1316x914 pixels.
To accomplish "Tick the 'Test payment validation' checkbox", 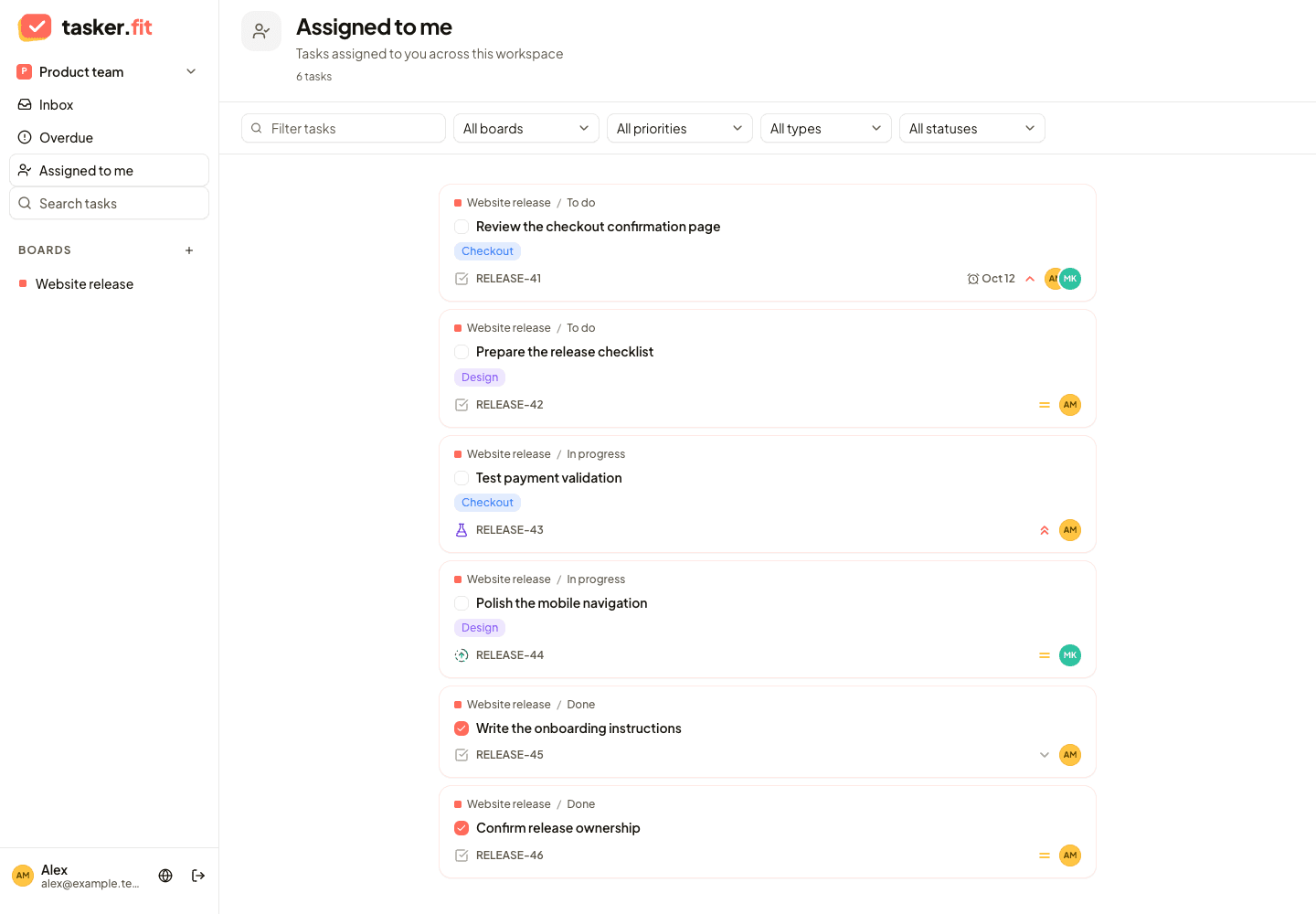I will [x=462, y=478].
